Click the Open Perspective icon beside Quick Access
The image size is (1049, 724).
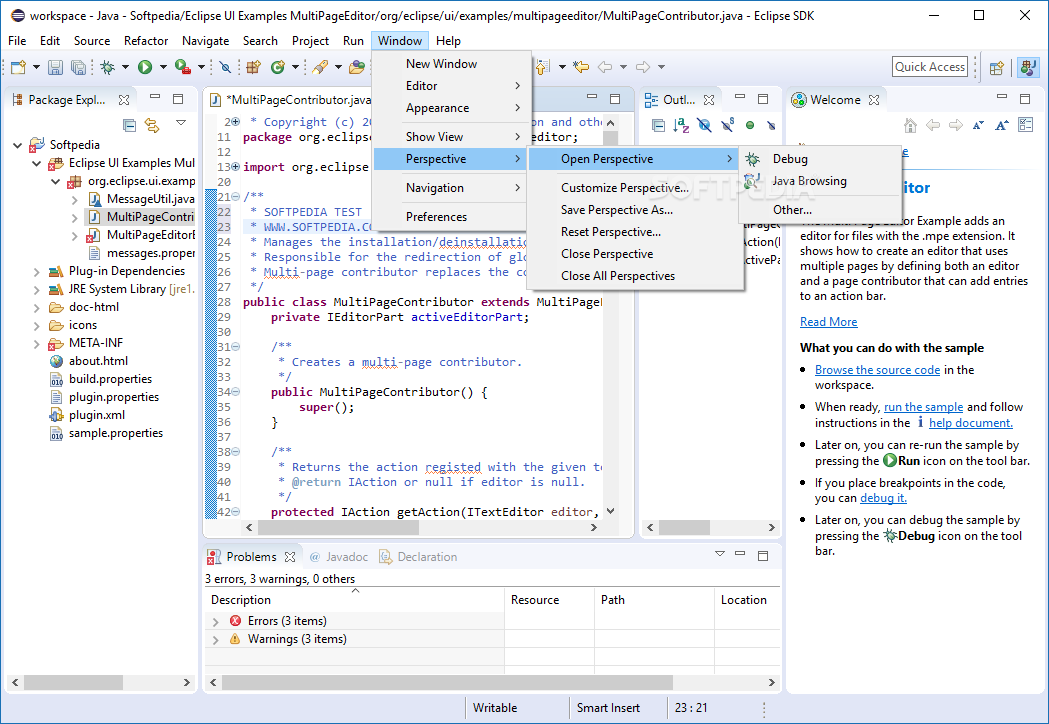point(997,67)
